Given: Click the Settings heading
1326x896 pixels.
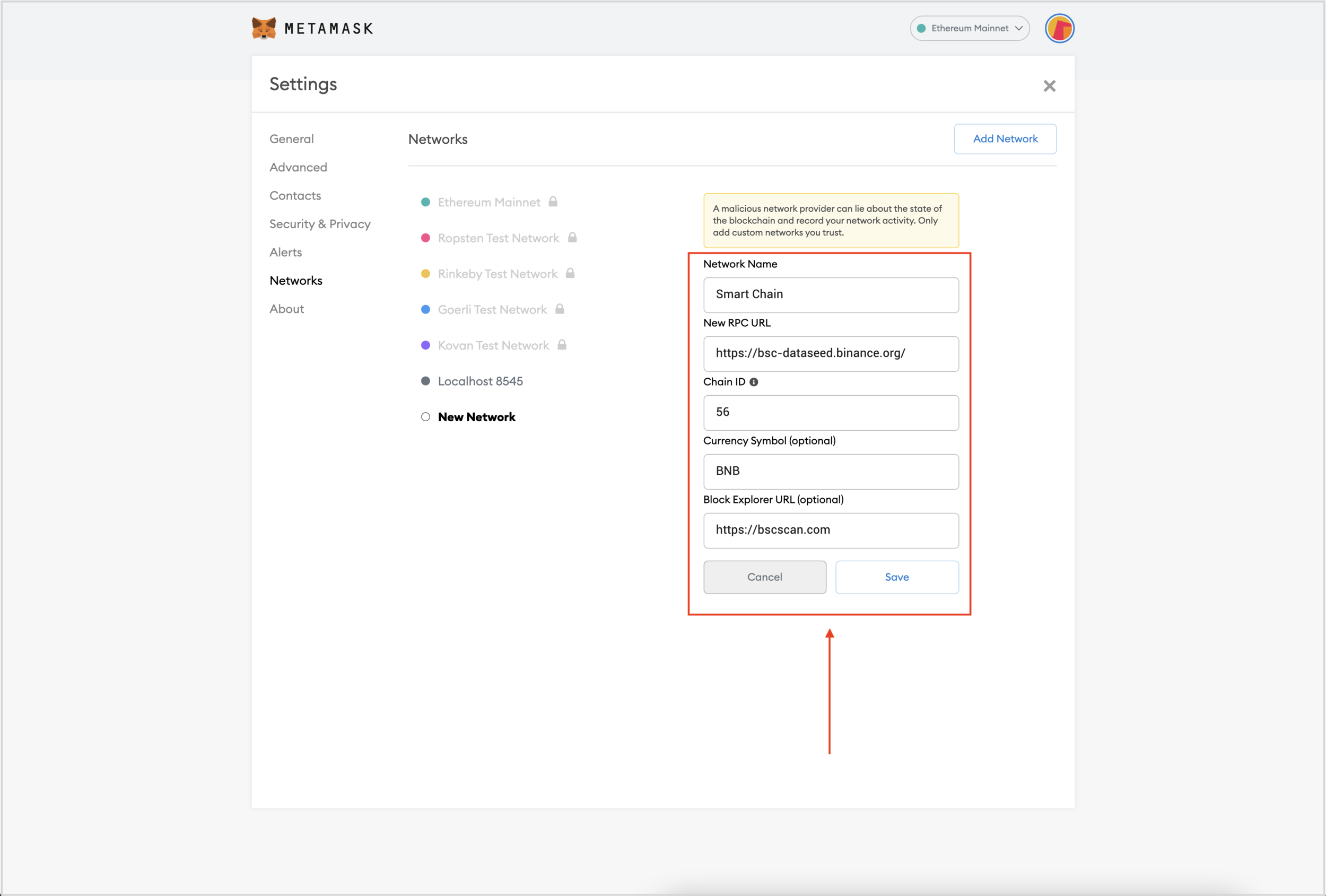Looking at the screenshot, I should coord(303,84).
